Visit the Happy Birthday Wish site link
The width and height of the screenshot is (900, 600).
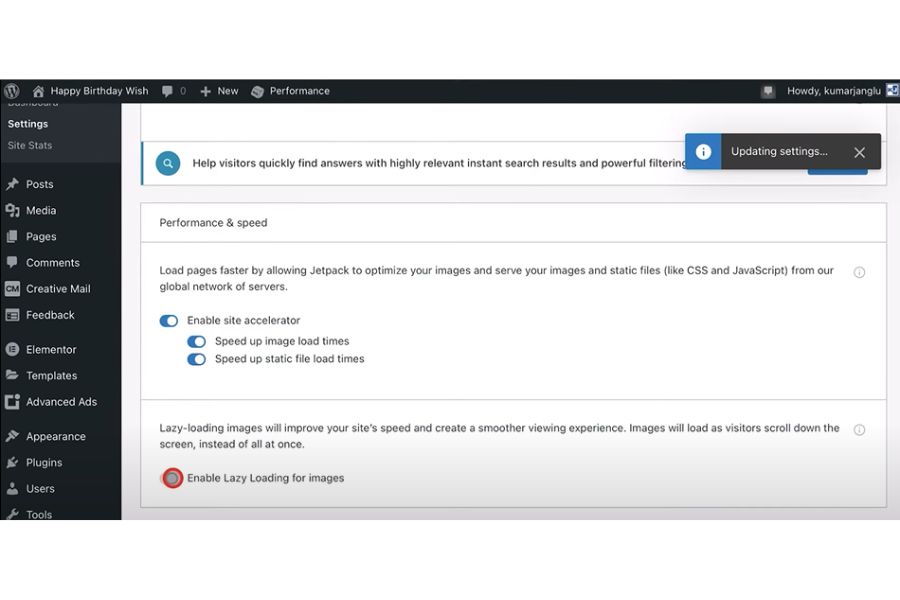(98, 91)
